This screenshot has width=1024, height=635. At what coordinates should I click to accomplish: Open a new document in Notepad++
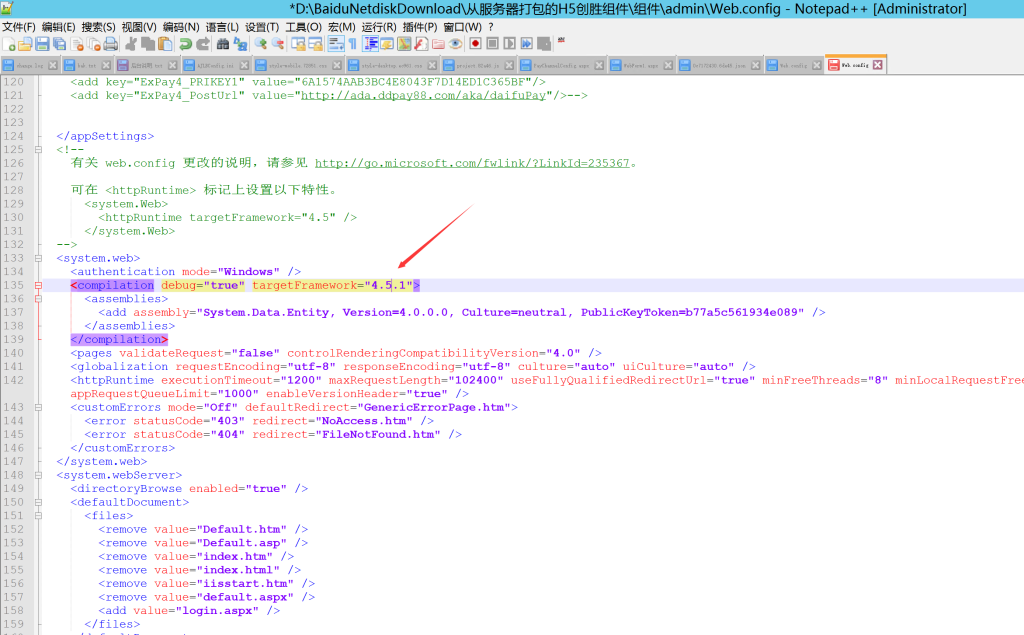(x=7, y=43)
